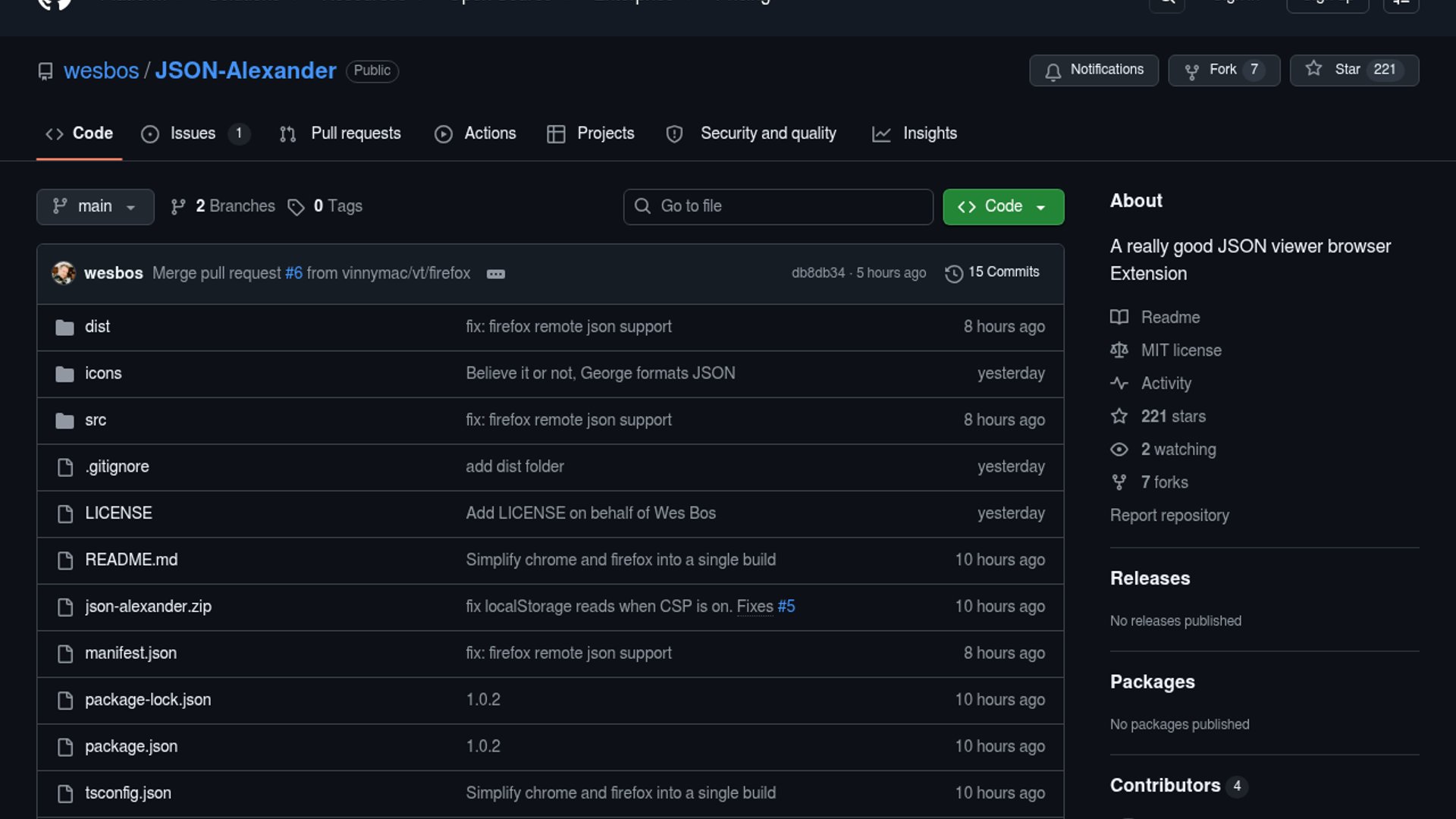Click the 2 watching eye icon
Image resolution: width=1456 pixels, height=819 pixels.
coord(1119,450)
